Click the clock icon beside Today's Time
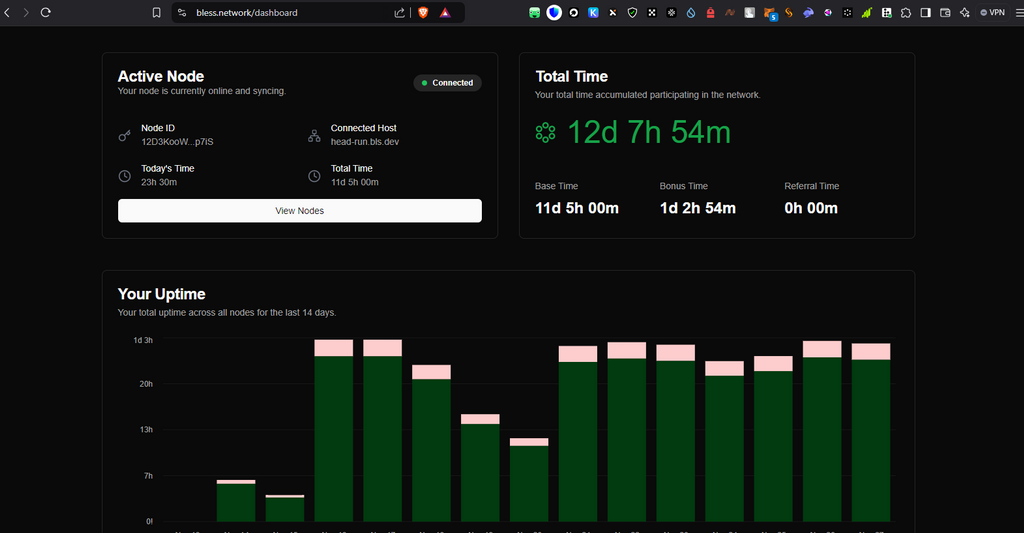This screenshot has width=1024, height=533. click(x=124, y=176)
